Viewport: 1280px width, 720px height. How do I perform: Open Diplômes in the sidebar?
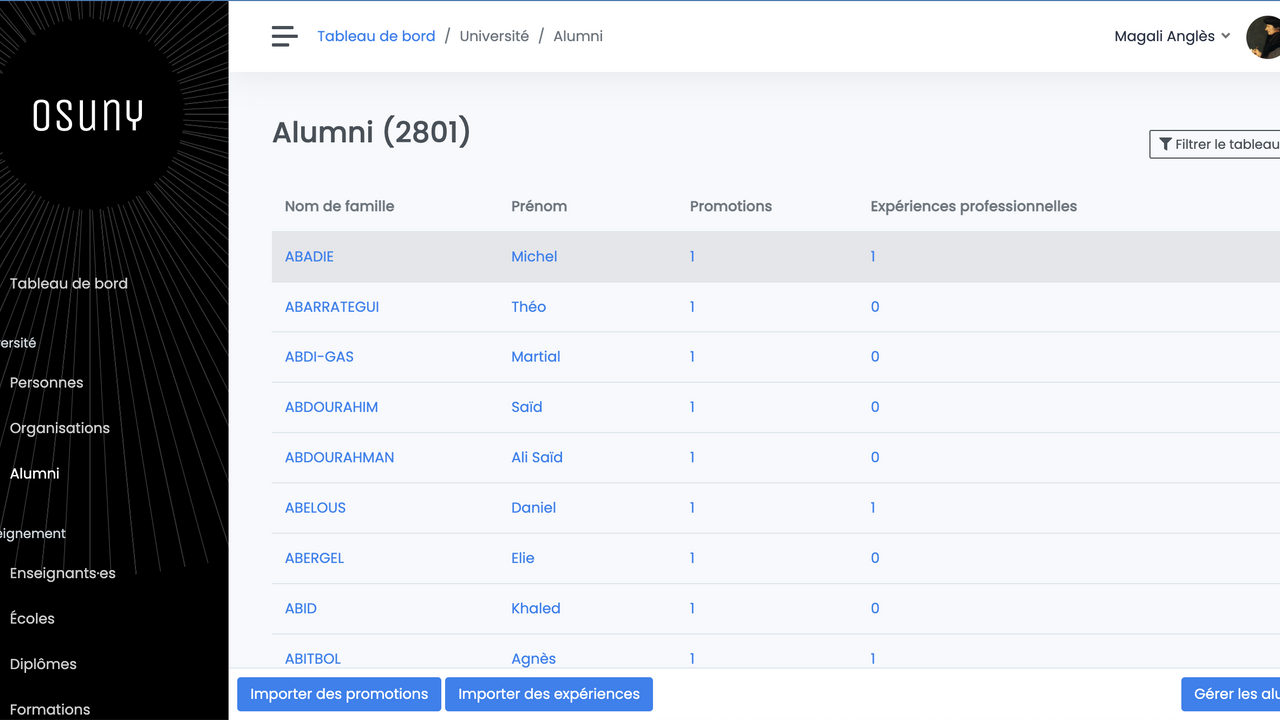coord(43,664)
